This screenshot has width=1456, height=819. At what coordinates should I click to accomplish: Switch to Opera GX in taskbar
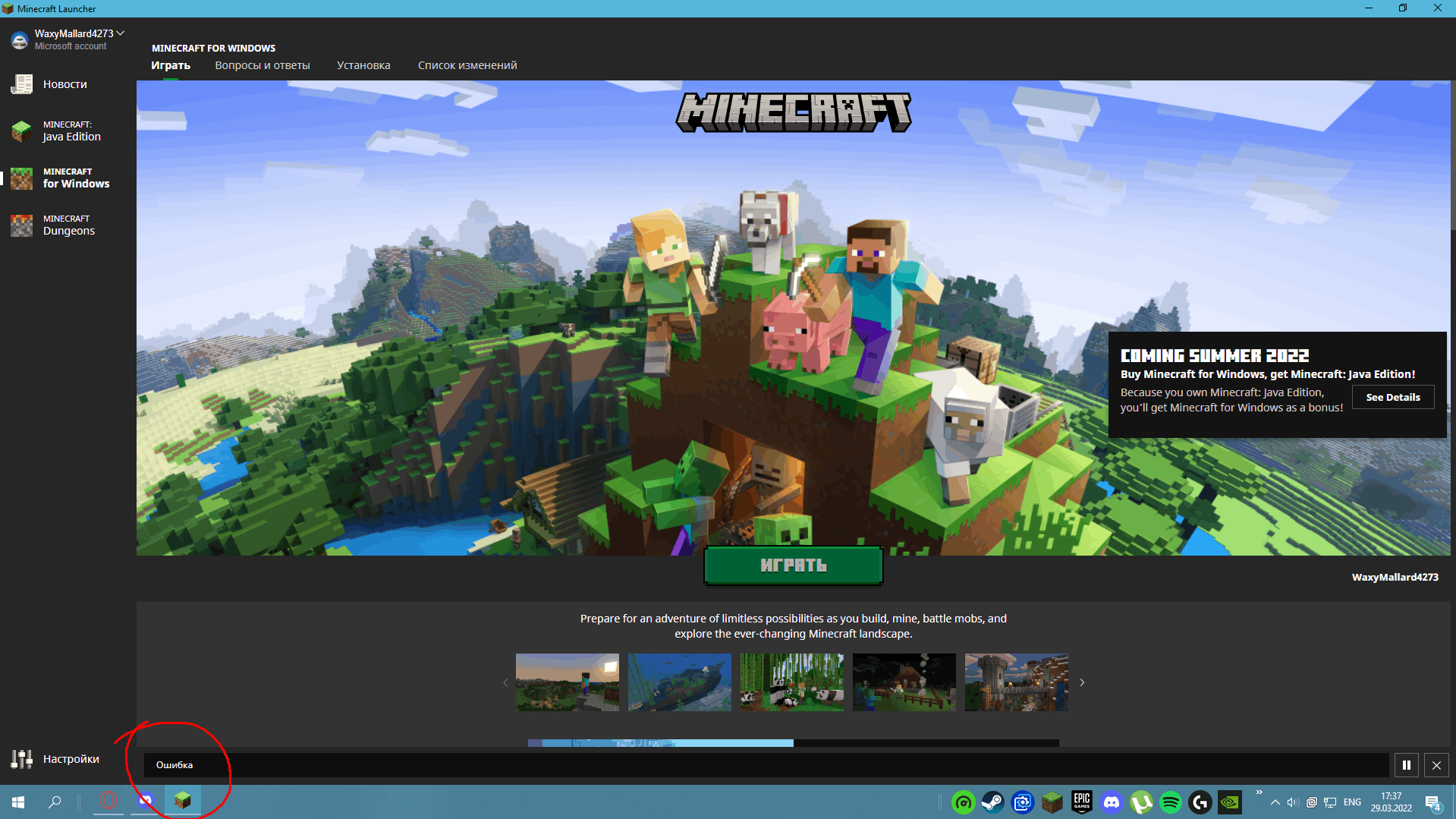click(108, 801)
